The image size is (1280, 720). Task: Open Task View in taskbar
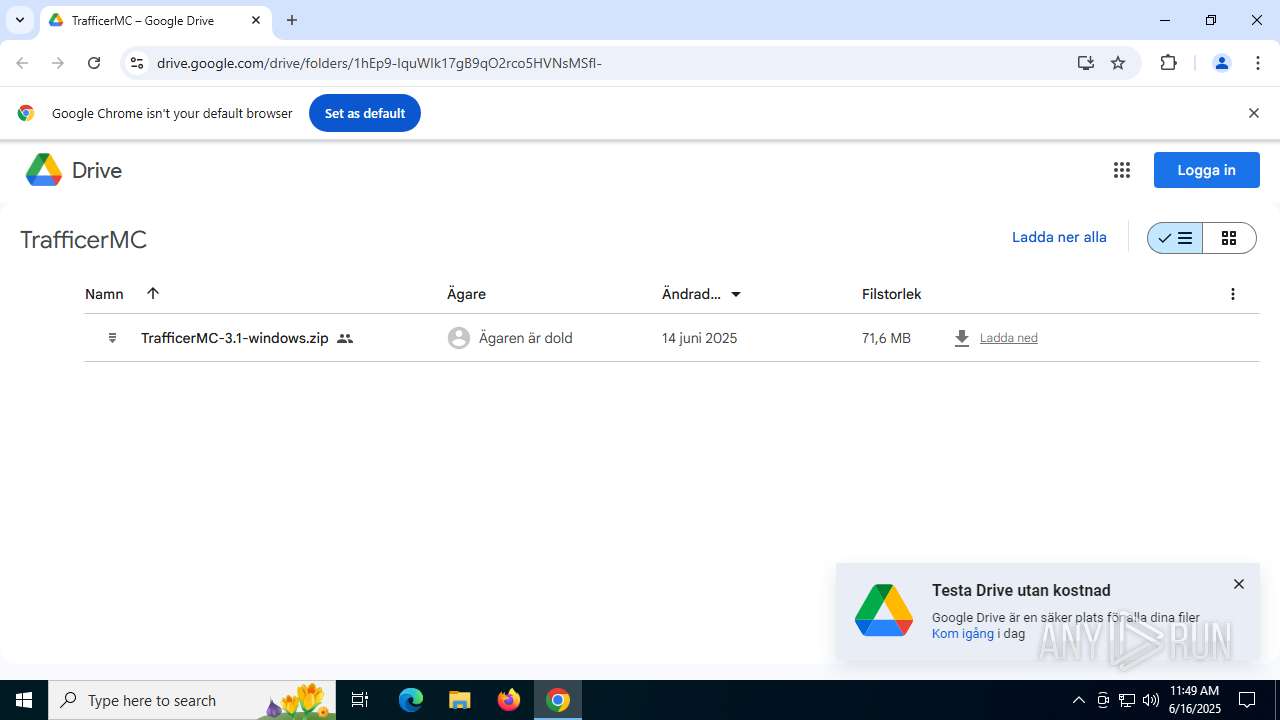tap(360, 700)
